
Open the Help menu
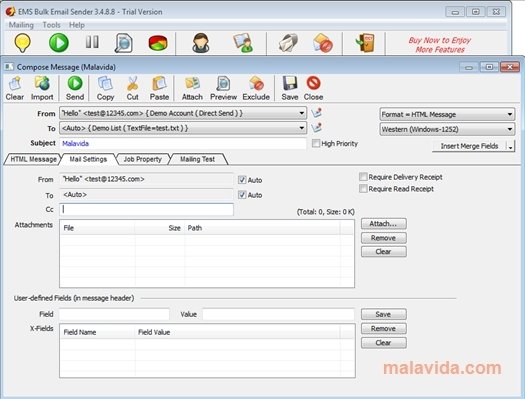pos(77,25)
